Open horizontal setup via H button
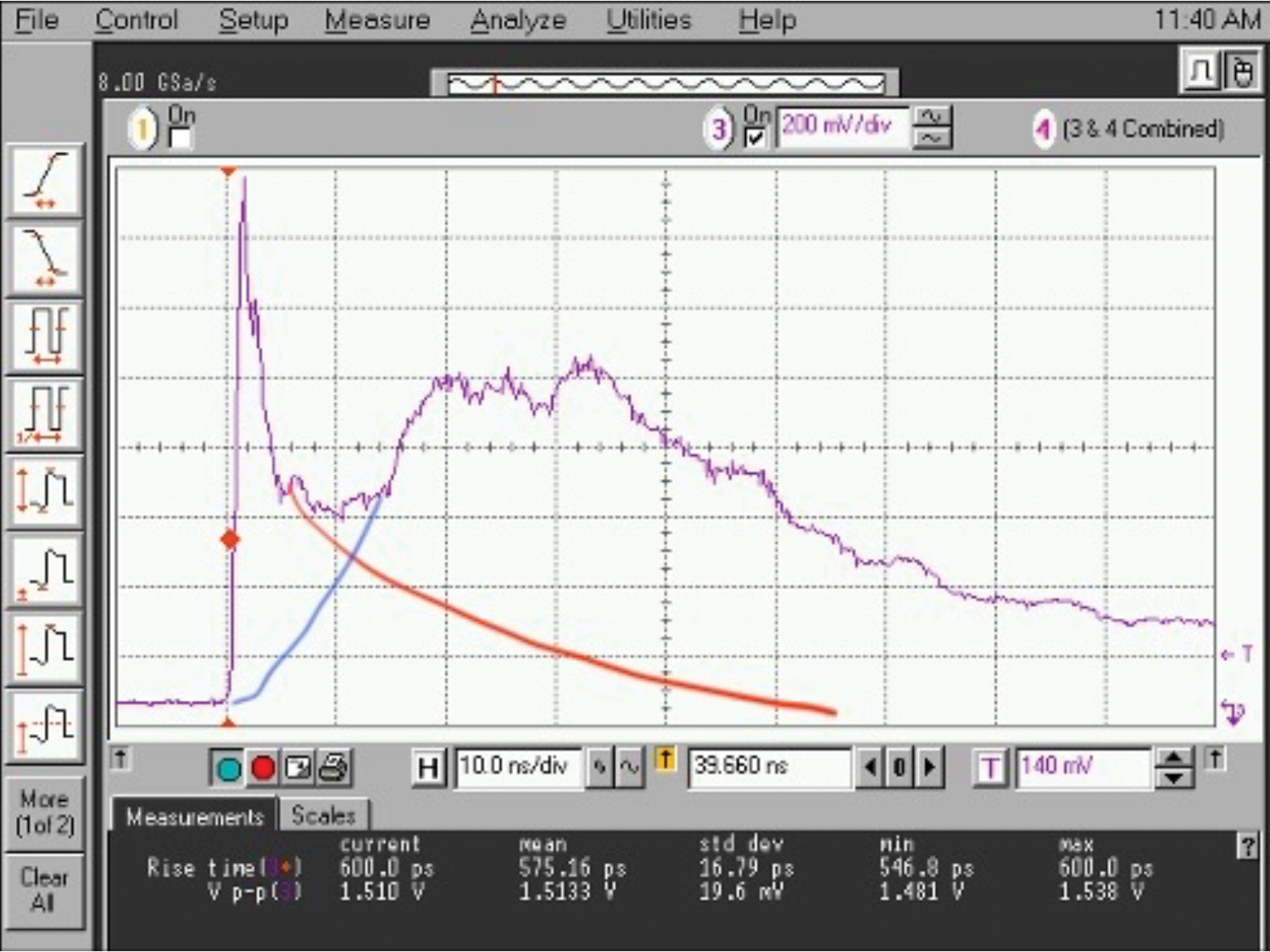Screen dimensions: 1270x952 429,768
